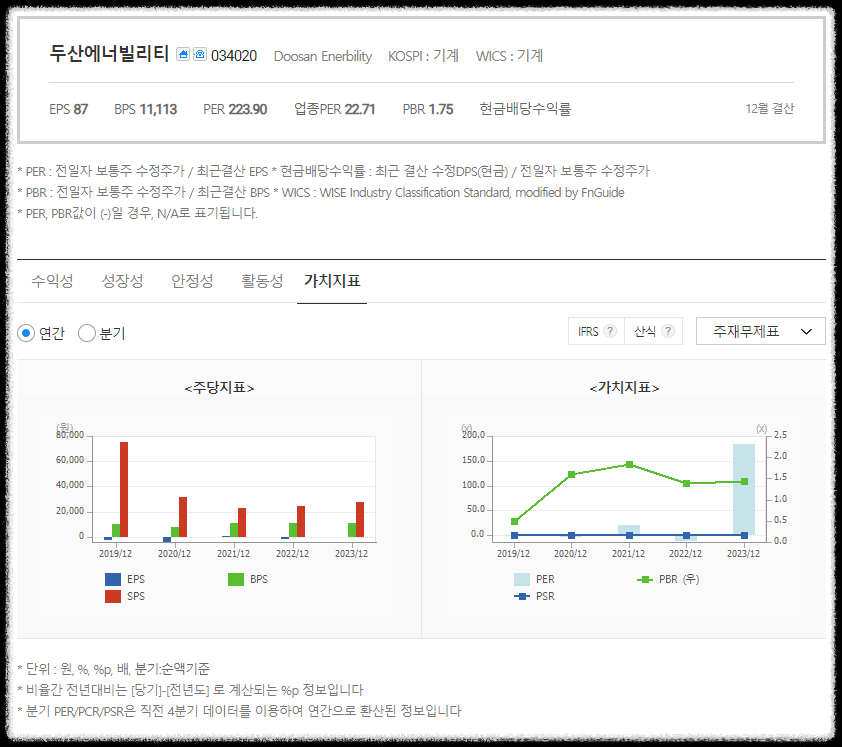This screenshot has width=842, height=747.
Task: Click 2022/12 label on 주당지표 chart axis
Action: 292,554
